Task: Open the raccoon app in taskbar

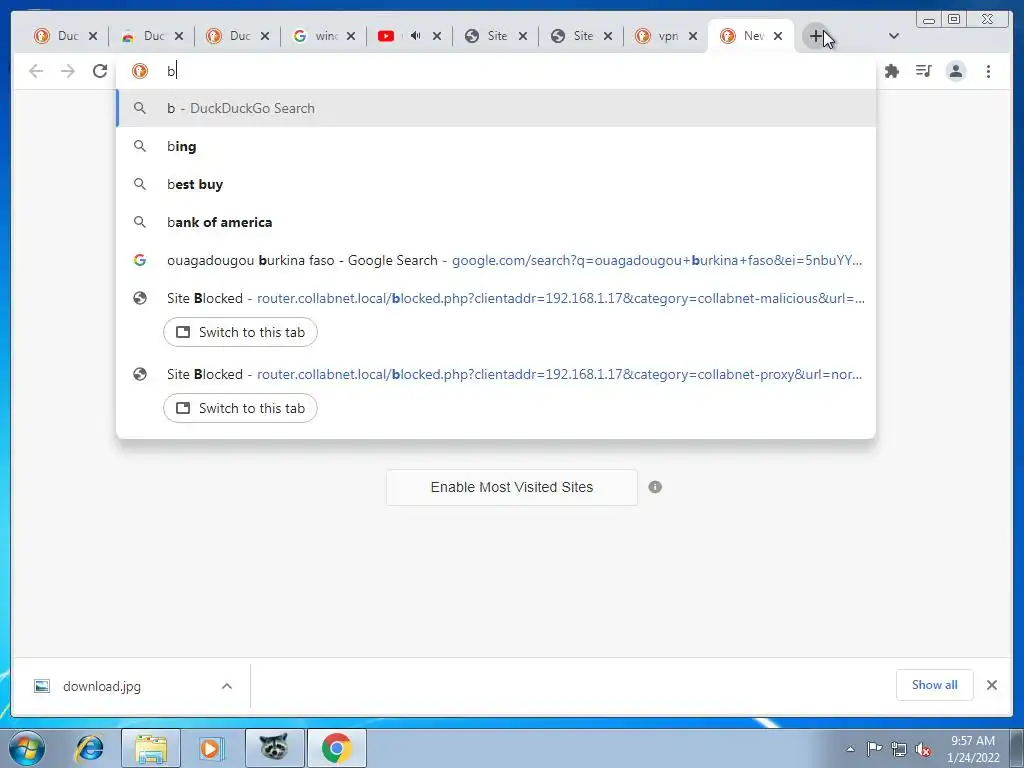Action: tap(274, 748)
